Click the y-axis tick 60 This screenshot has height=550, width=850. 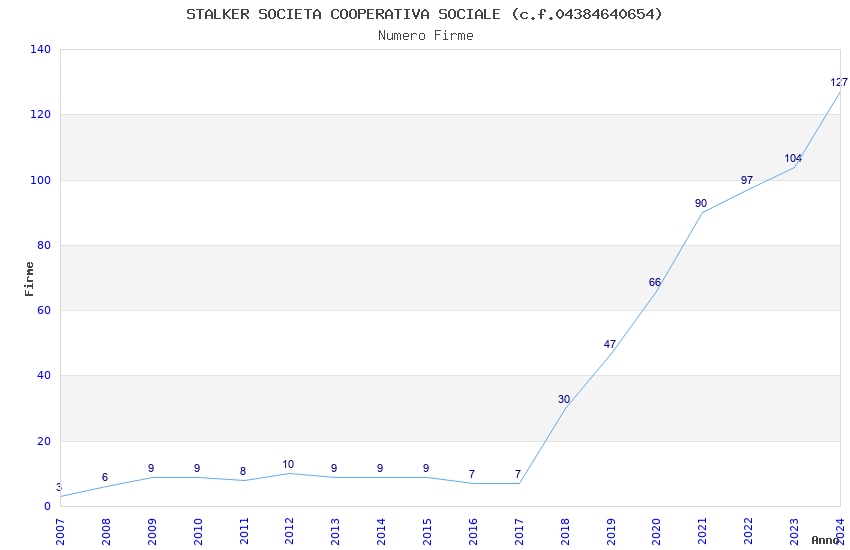(43, 310)
